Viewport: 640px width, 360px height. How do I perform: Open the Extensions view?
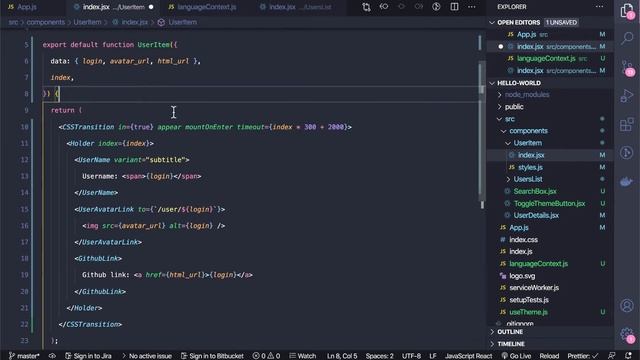[627, 124]
